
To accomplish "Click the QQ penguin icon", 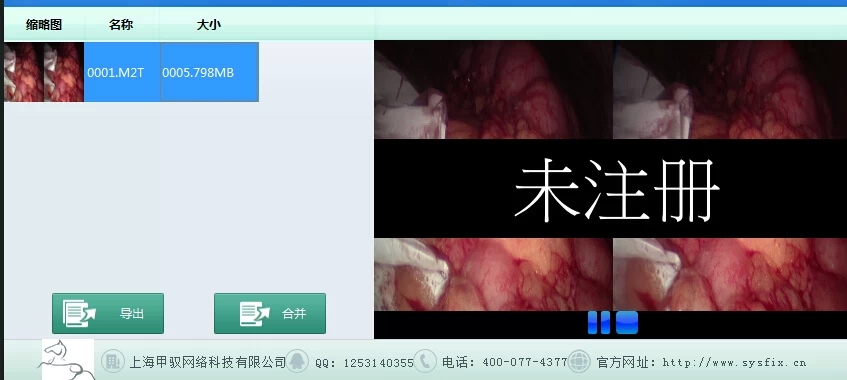I will tap(297, 361).
